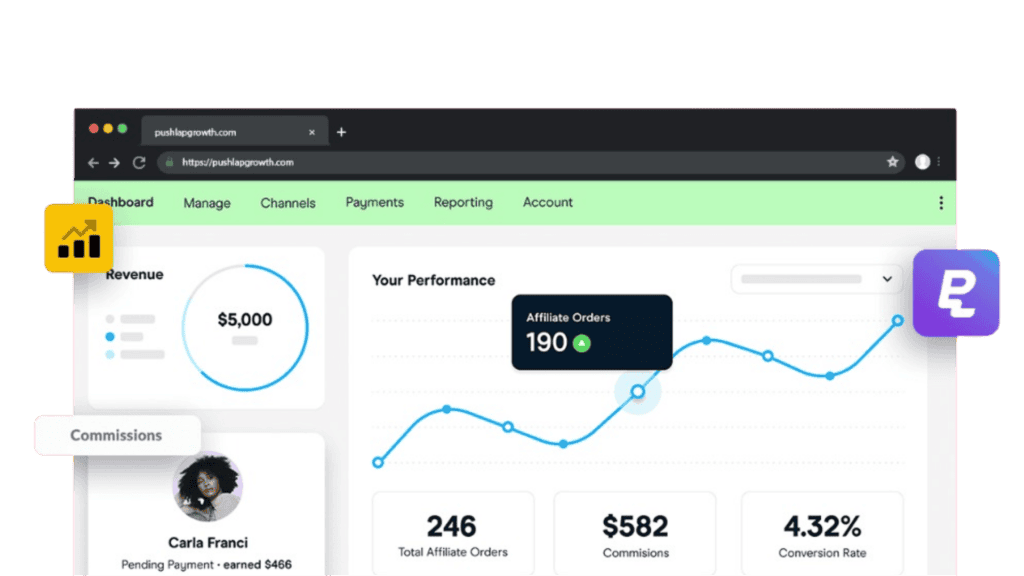Click the yellow growth chart icon
Viewport: 1024px width, 576px height.
click(x=78, y=238)
